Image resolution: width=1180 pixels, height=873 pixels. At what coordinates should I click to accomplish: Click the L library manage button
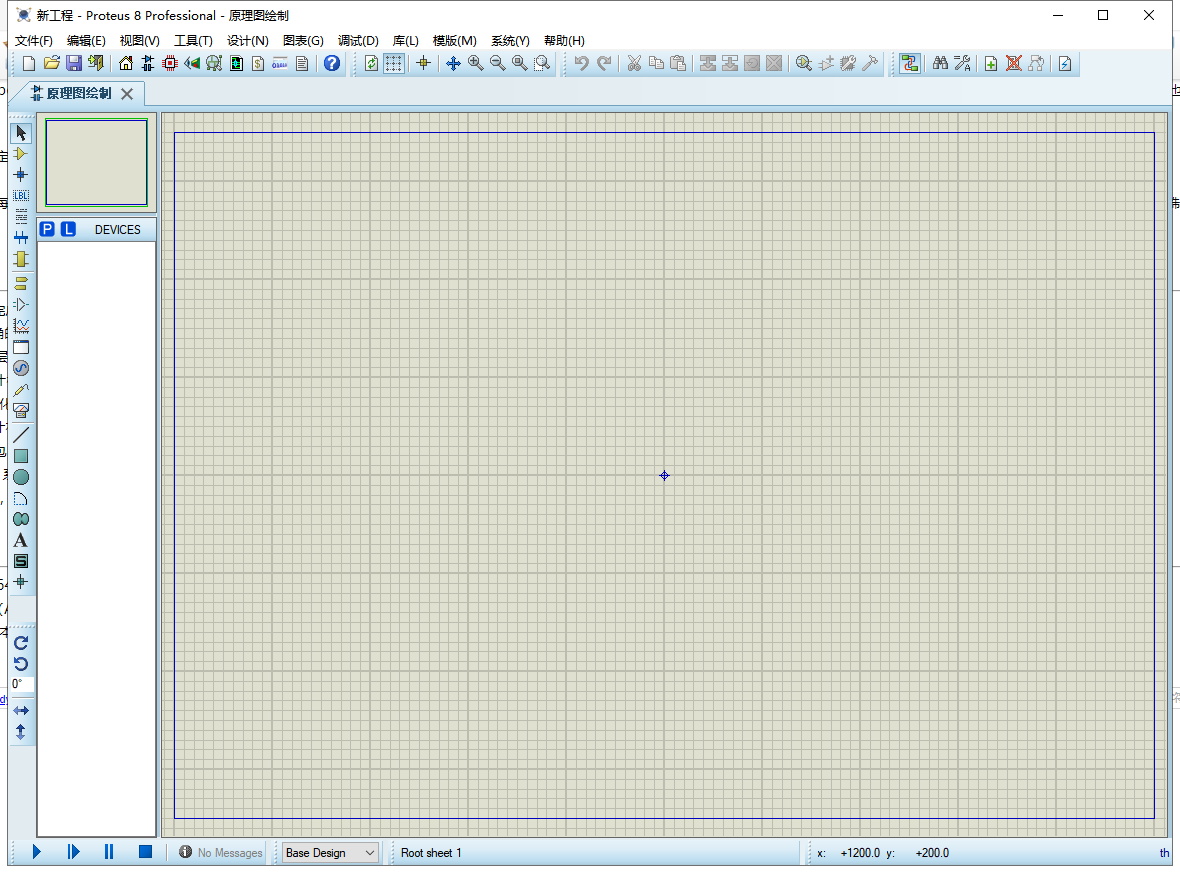click(68, 230)
